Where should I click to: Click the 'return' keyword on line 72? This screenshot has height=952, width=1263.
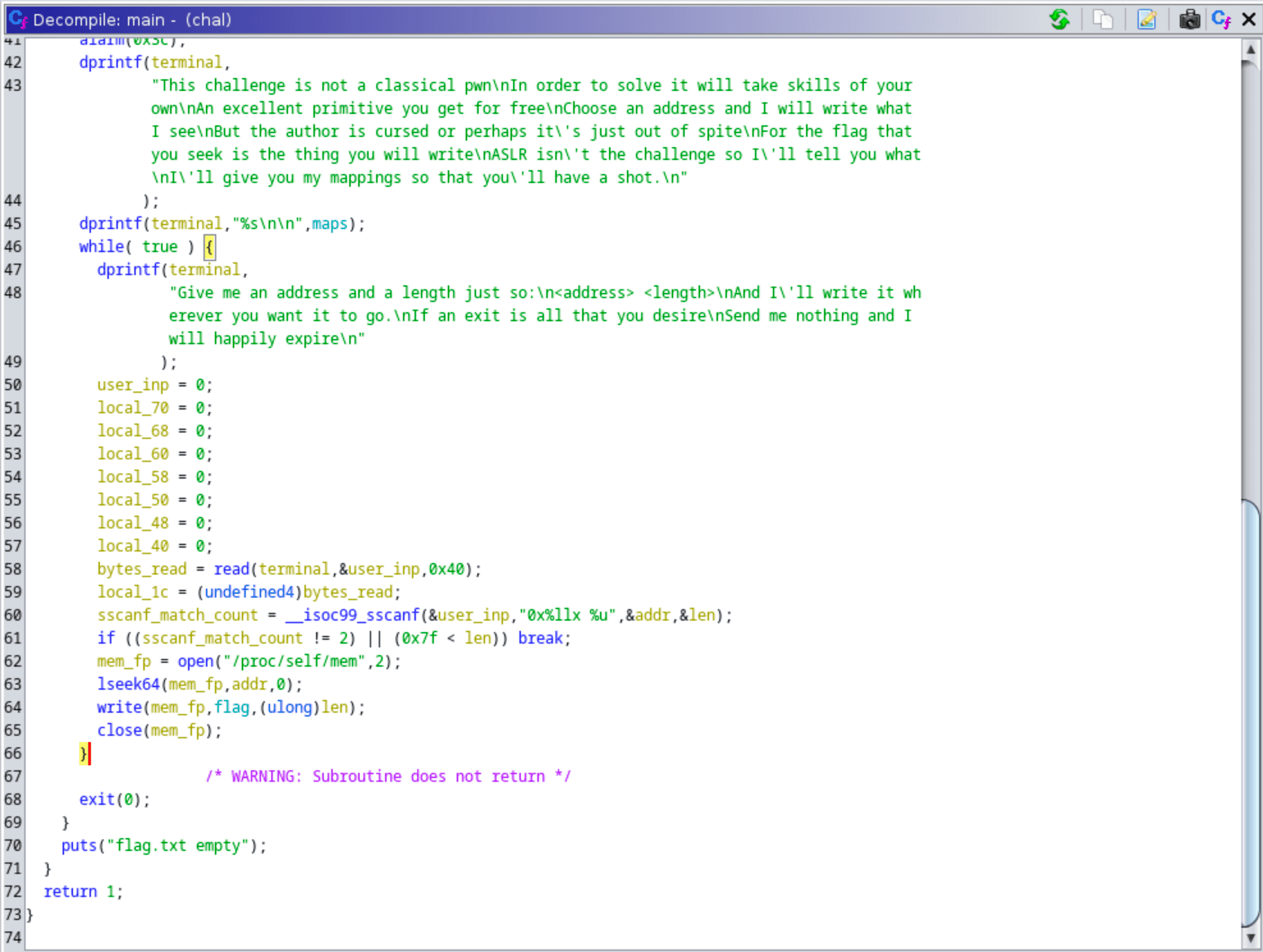click(70, 892)
